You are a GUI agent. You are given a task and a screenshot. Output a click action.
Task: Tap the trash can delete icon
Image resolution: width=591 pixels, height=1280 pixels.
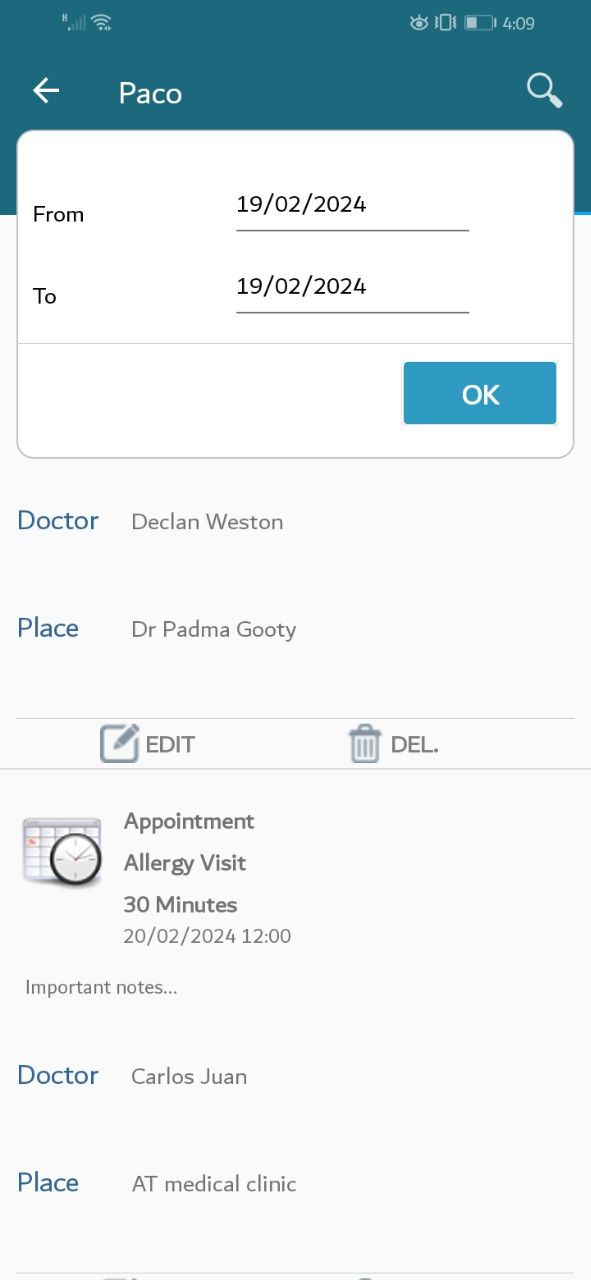(x=364, y=744)
